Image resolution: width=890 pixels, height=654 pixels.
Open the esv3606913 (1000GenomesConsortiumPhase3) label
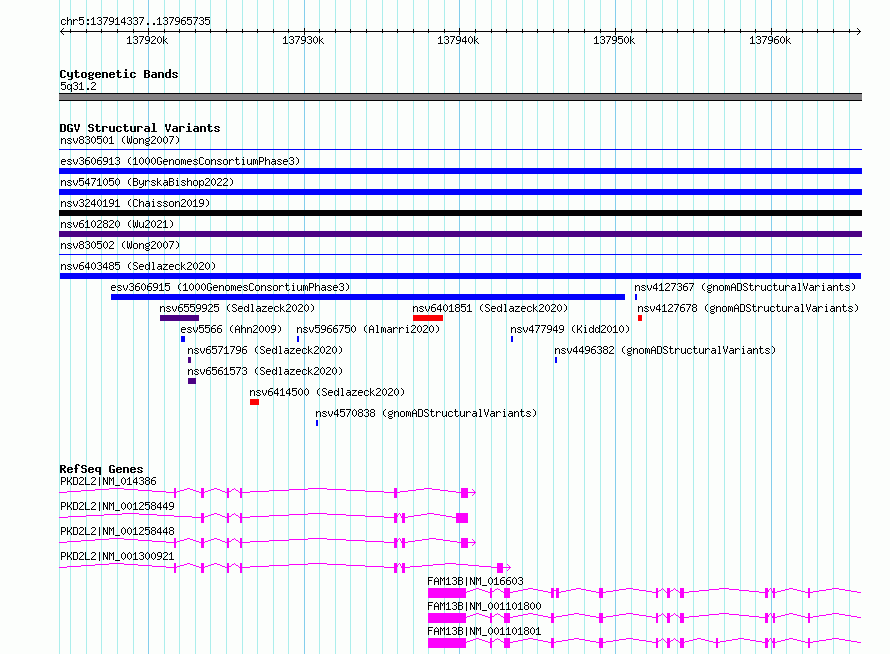pos(180,161)
